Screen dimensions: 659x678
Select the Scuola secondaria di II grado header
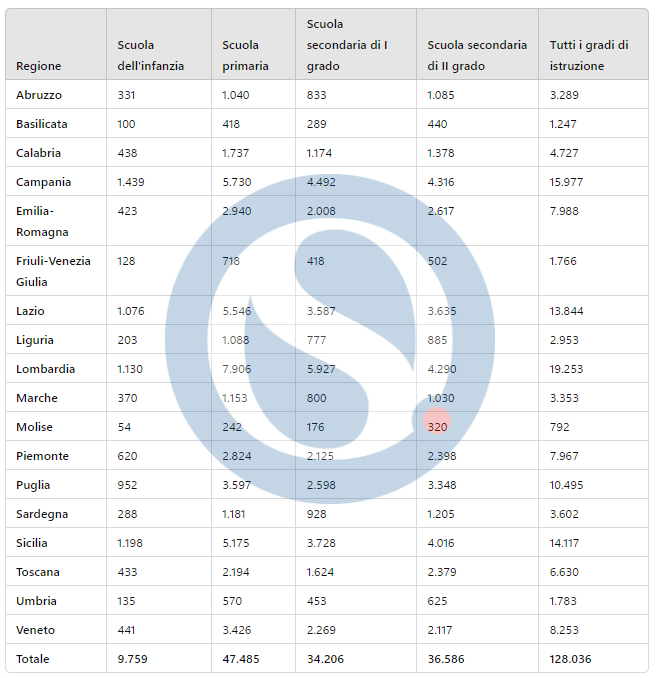pyautogui.click(x=476, y=55)
